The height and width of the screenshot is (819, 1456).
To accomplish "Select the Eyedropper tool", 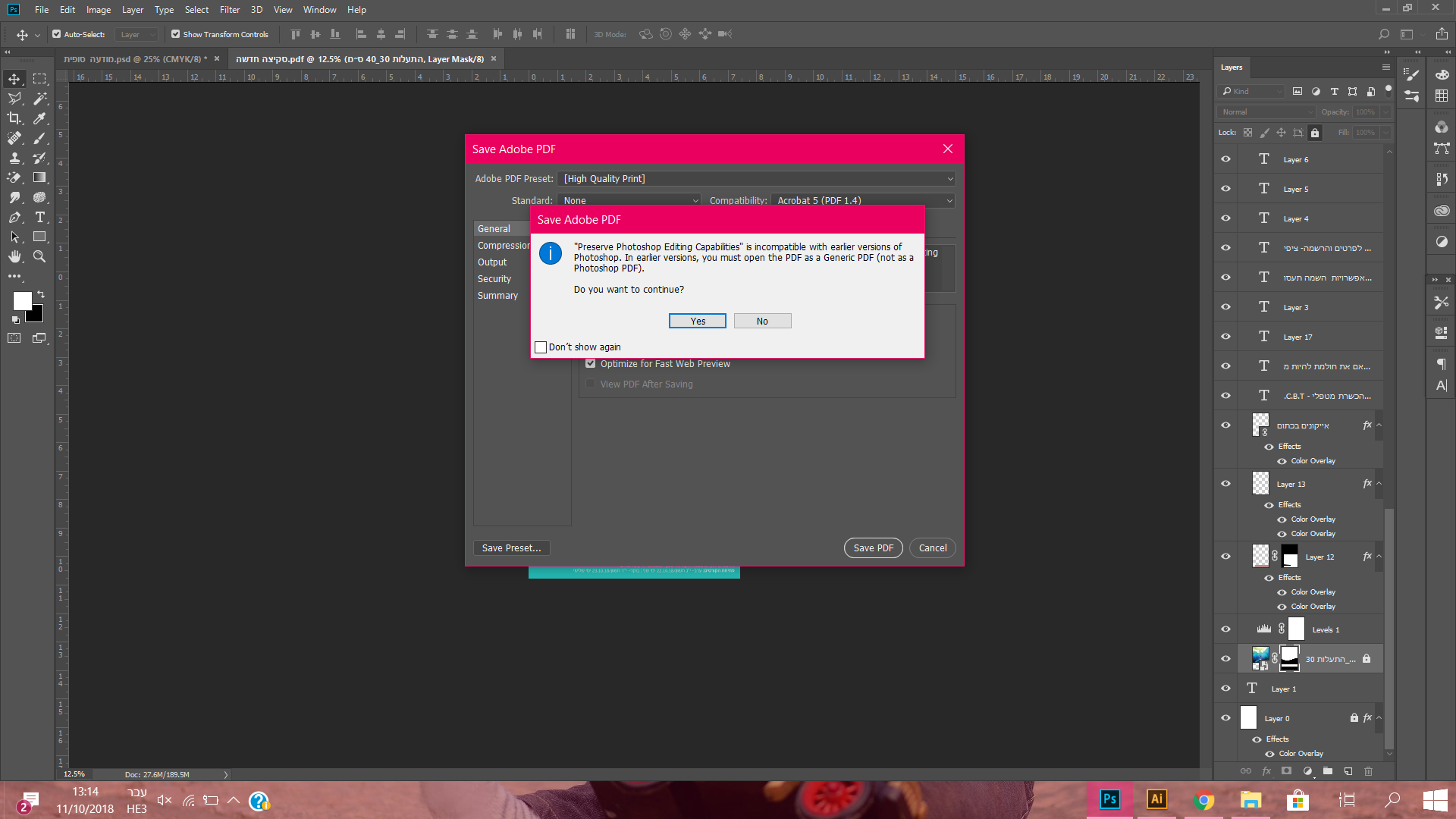I will (x=40, y=118).
